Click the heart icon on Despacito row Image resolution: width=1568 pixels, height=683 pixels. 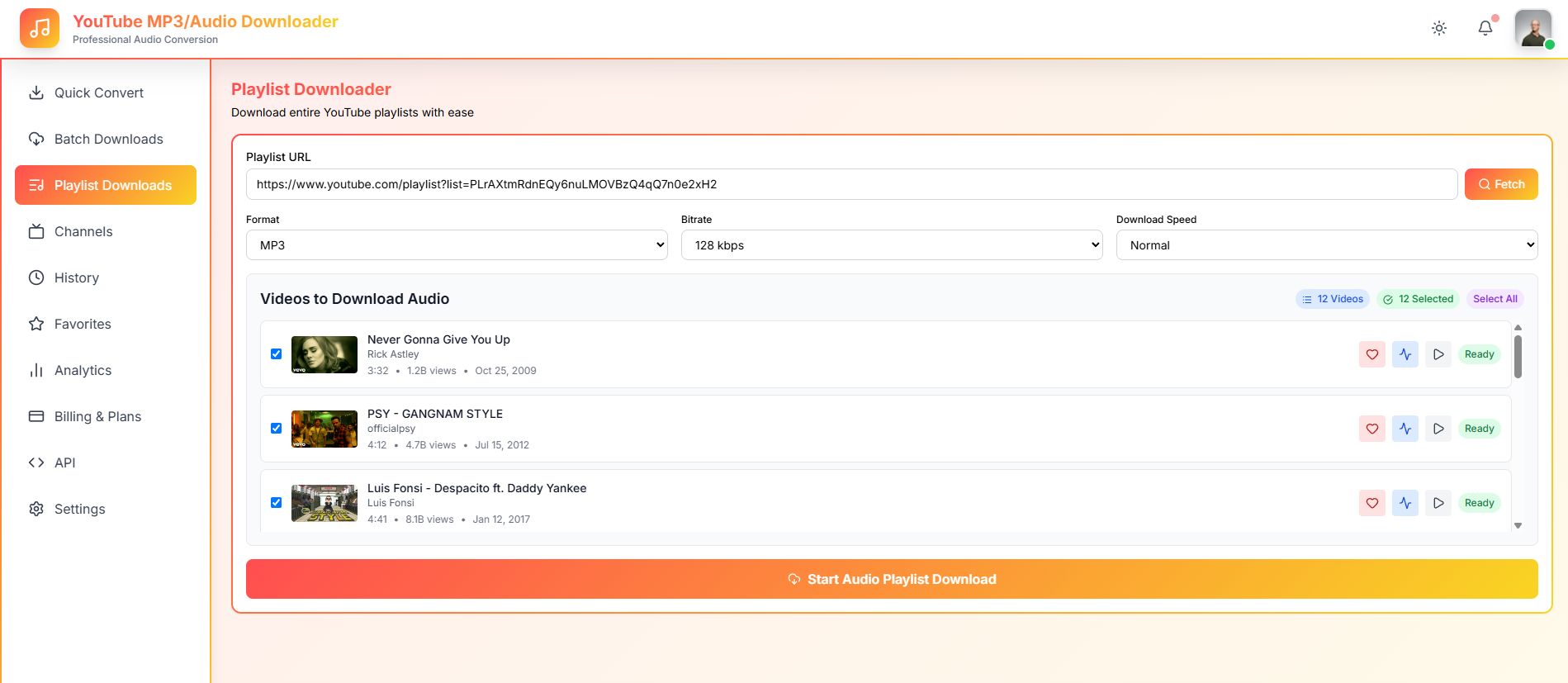(x=1372, y=503)
